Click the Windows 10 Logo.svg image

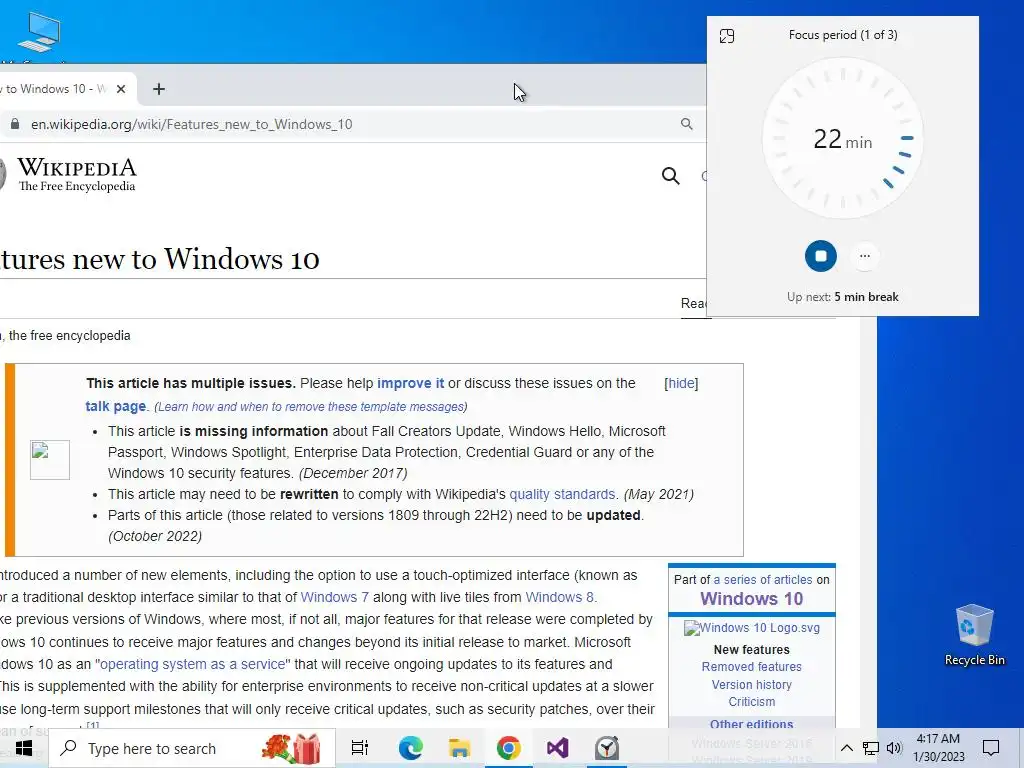752,628
